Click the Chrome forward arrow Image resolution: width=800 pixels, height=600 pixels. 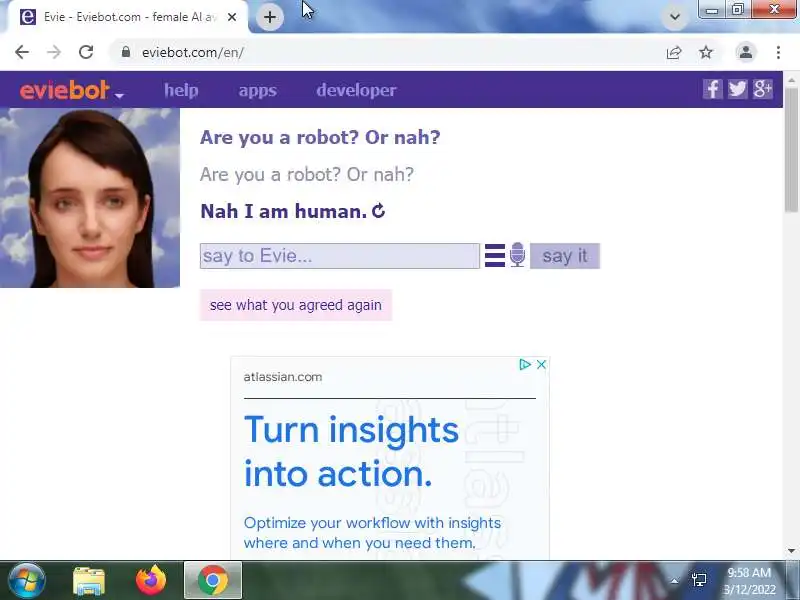click(54, 52)
